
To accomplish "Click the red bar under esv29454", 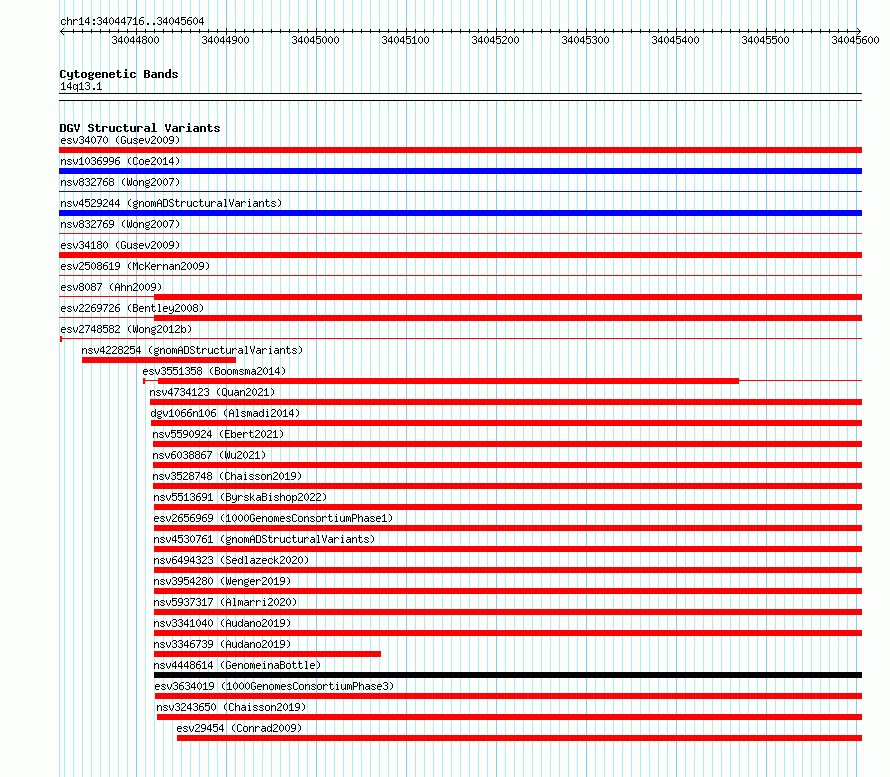I will click(519, 738).
